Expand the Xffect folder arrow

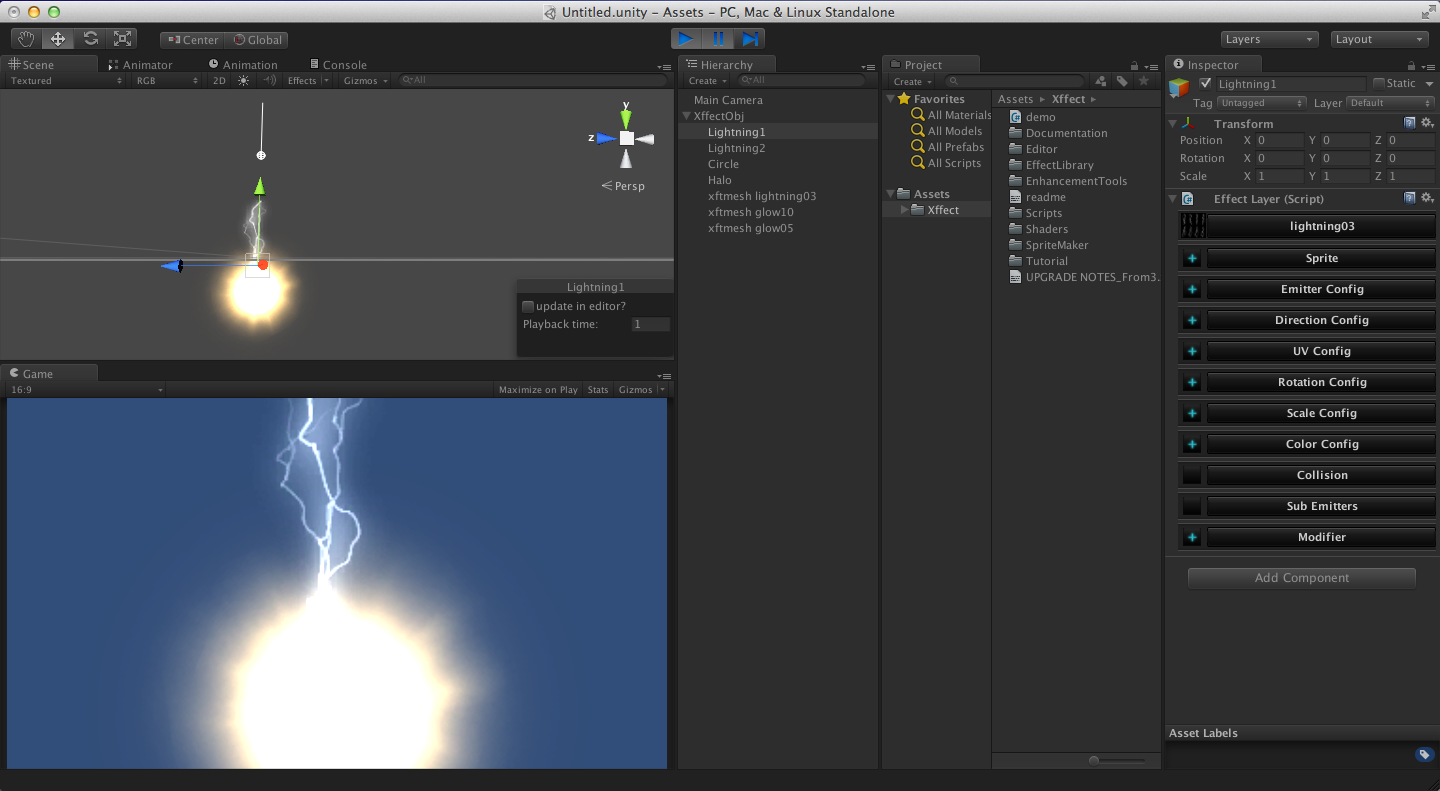point(905,210)
